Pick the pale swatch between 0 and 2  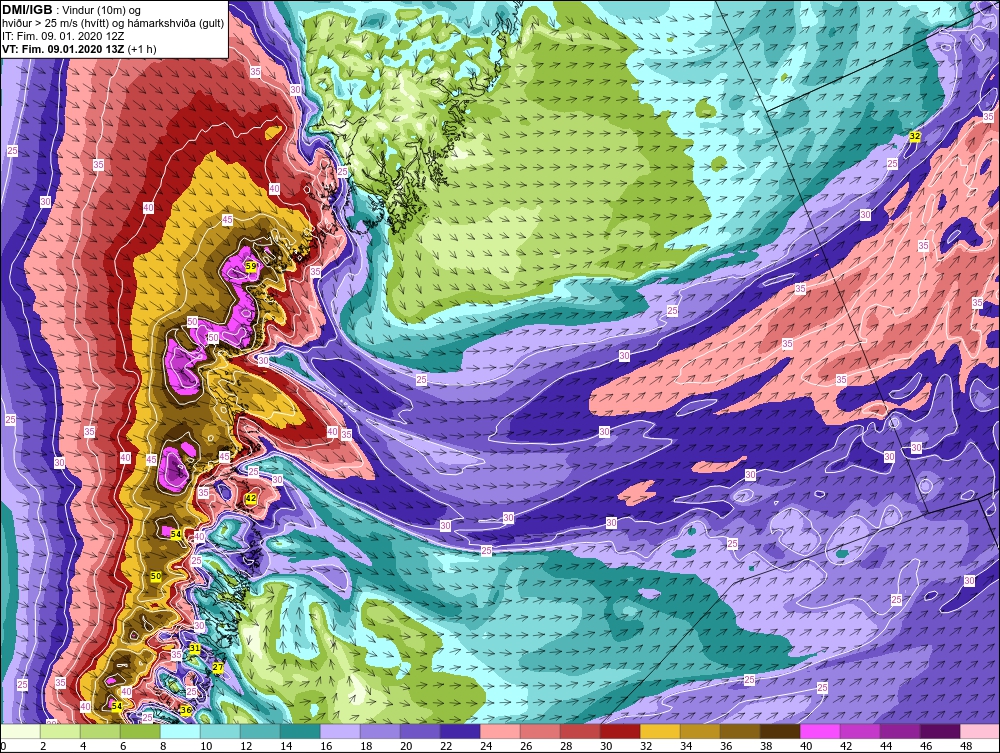[20, 731]
